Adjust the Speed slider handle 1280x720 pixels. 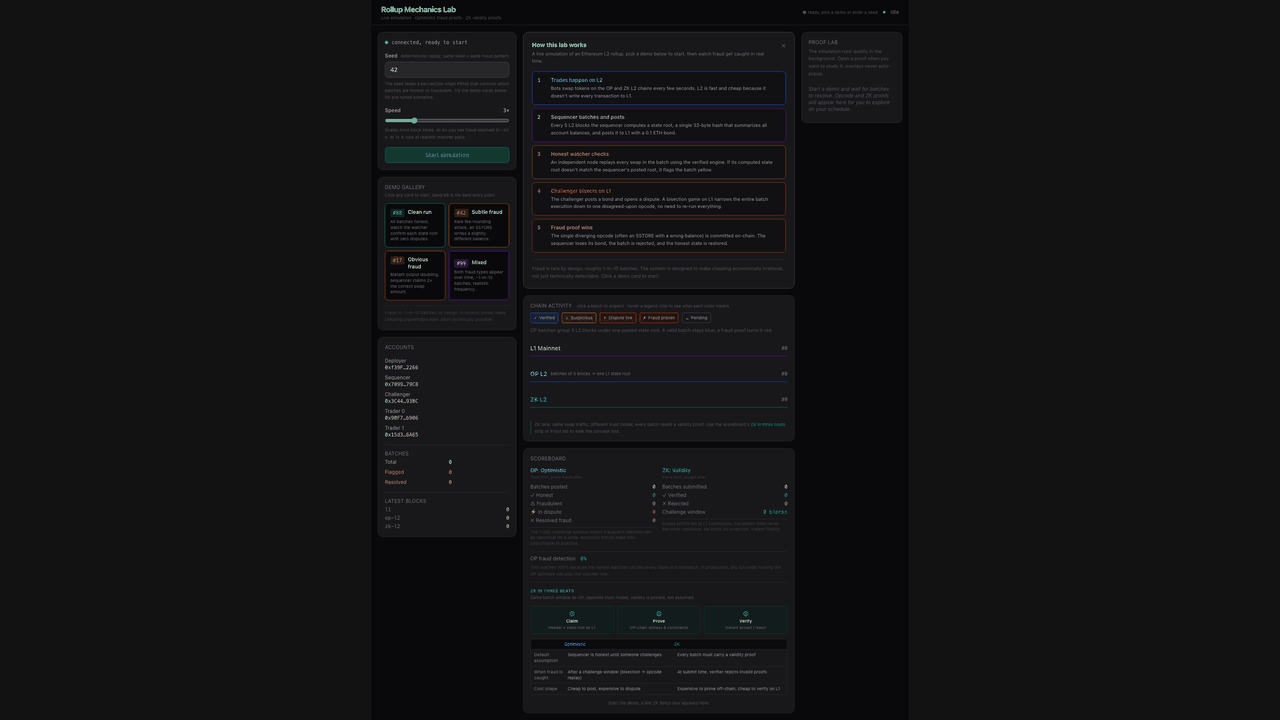tap(414, 121)
